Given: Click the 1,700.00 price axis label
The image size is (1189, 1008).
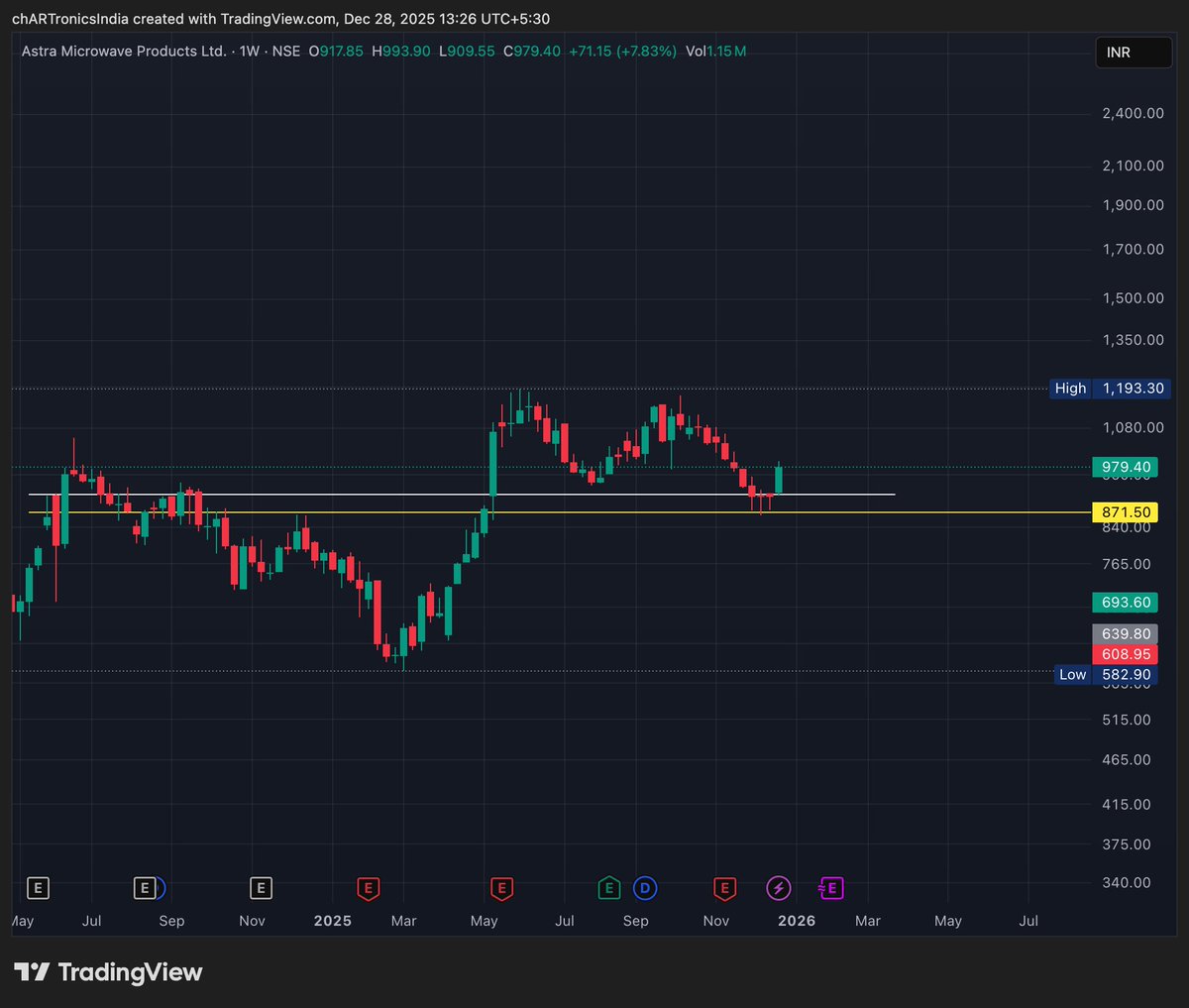Looking at the screenshot, I should click(1134, 249).
